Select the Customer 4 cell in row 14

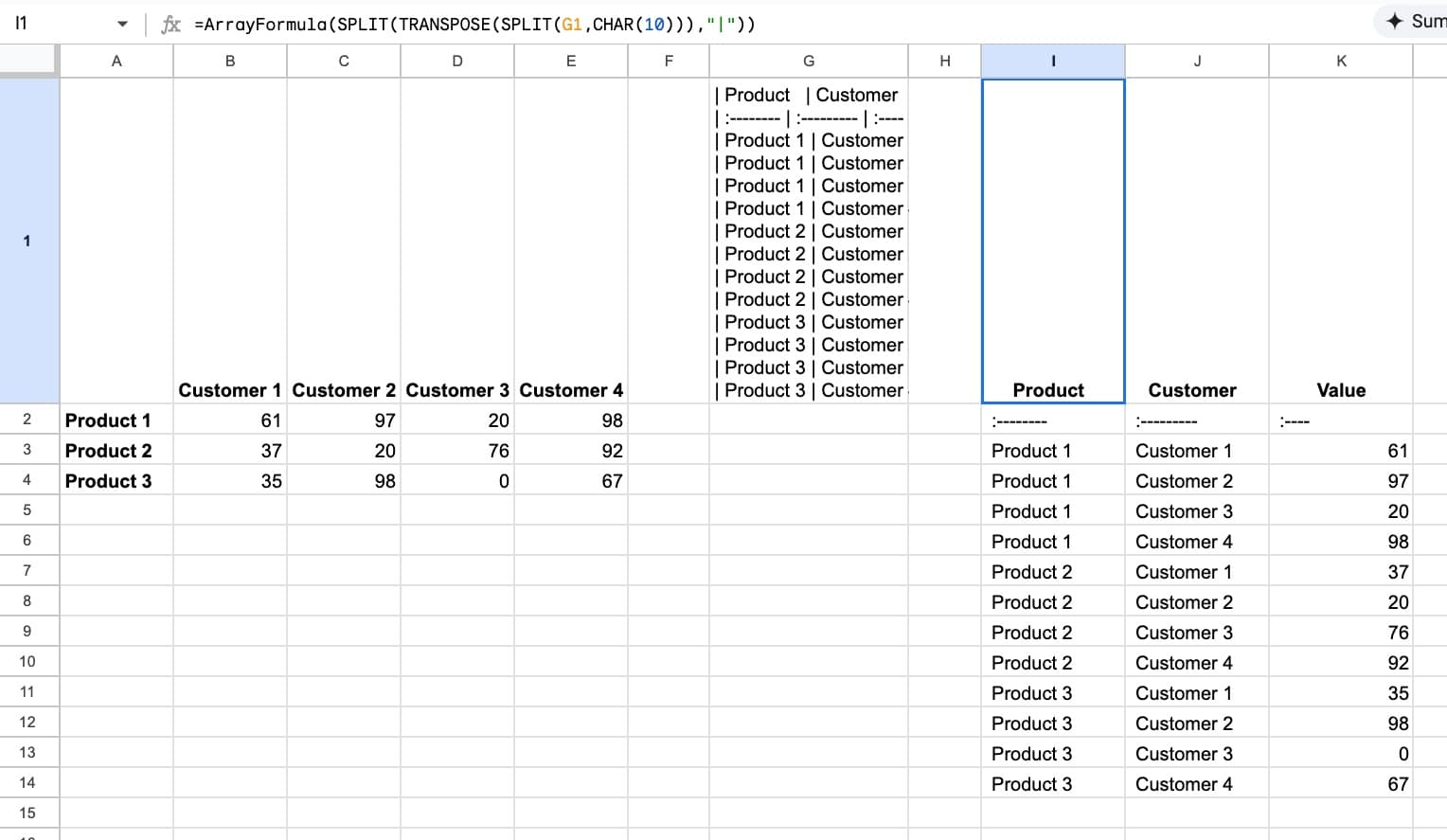(1196, 783)
